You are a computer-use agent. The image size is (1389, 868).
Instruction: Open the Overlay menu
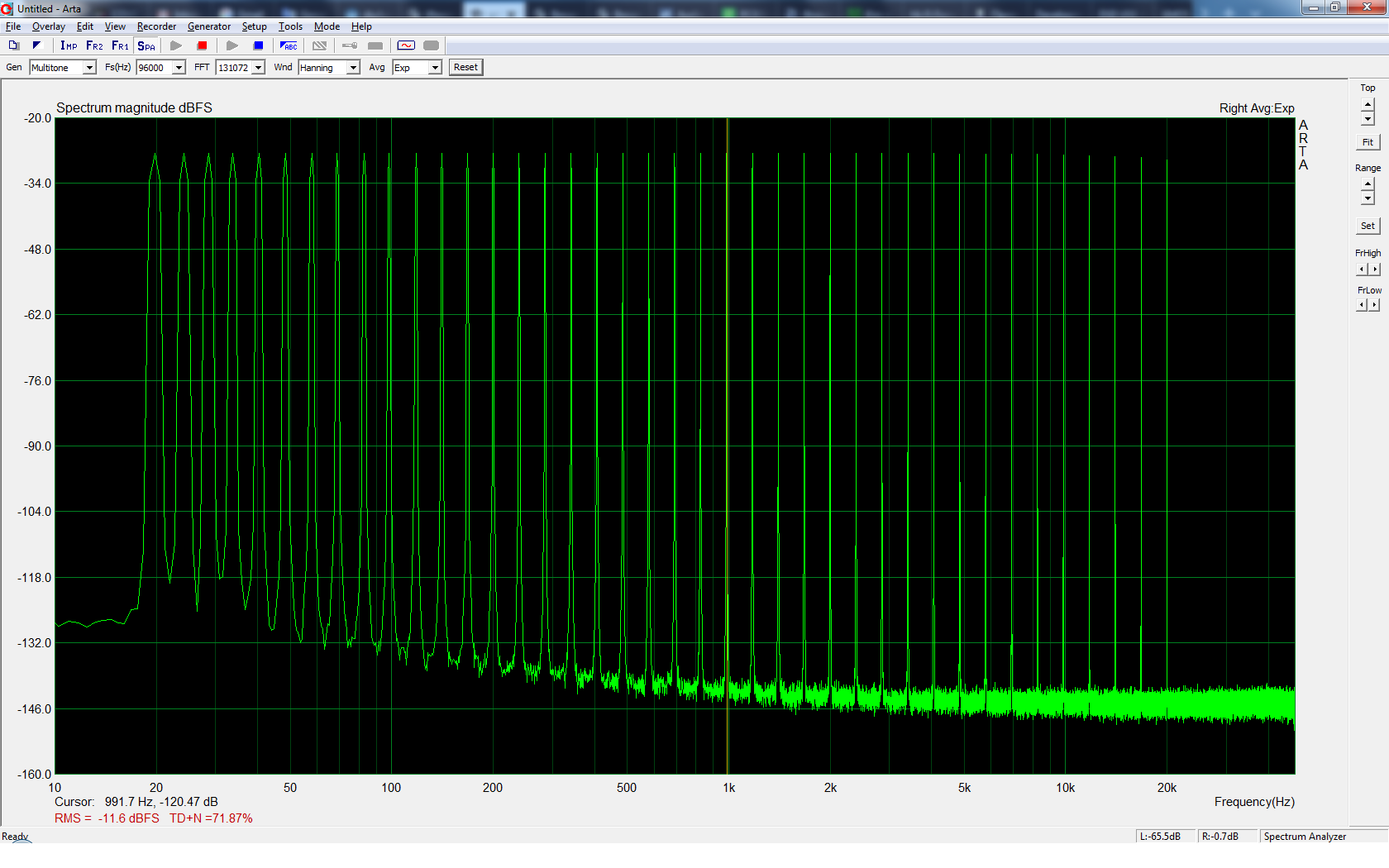[48, 26]
